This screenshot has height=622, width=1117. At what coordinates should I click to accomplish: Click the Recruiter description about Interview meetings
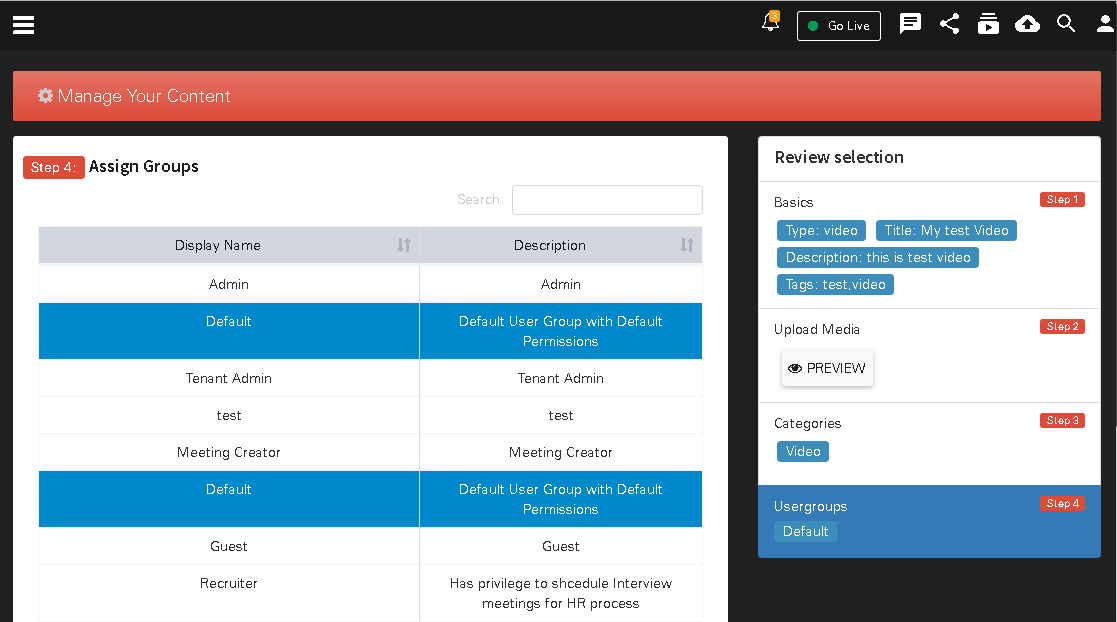pyautogui.click(x=561, y=593)
